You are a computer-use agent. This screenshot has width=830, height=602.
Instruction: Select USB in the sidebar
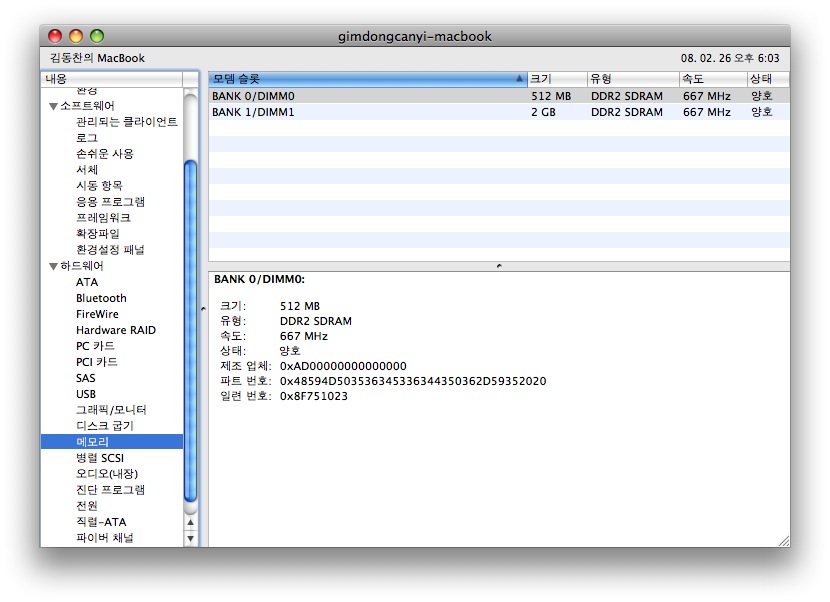coord(86,394)
